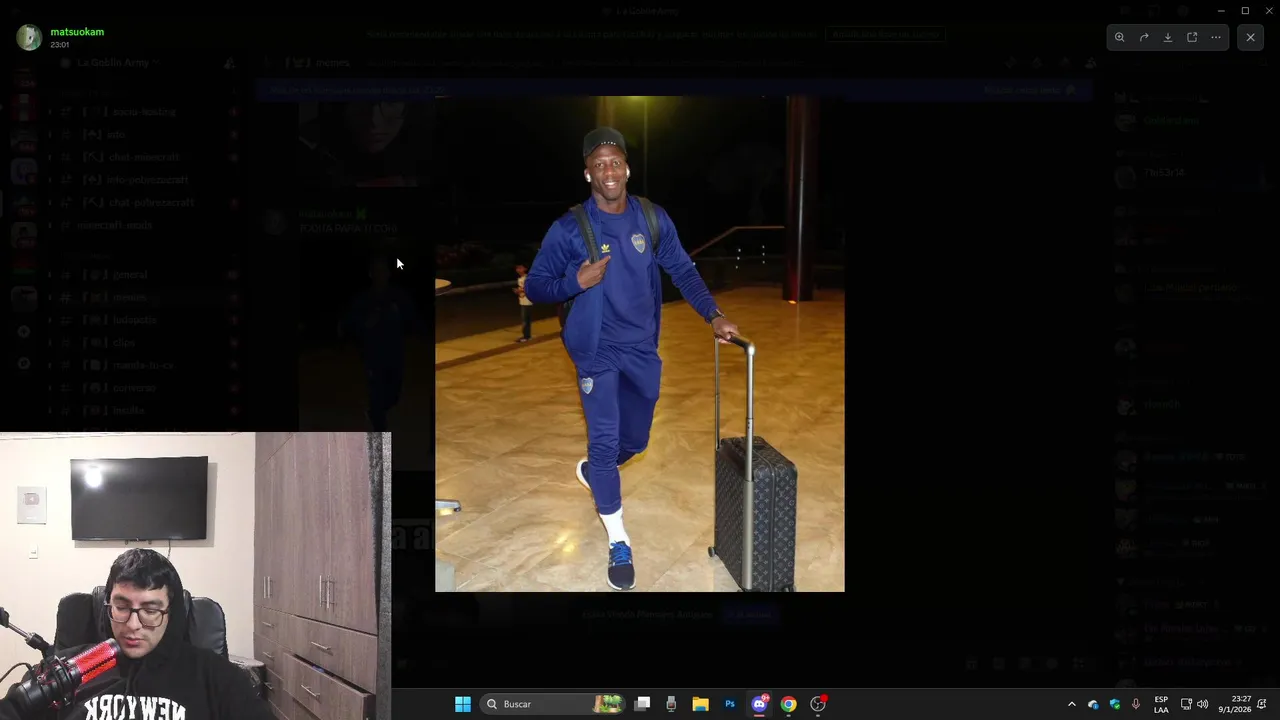Image resolution: width=1280 pixels, height=720 pixels.
Task: Click the enlarged photo of the man with suitcase
Action: click(x=640, y=344)
